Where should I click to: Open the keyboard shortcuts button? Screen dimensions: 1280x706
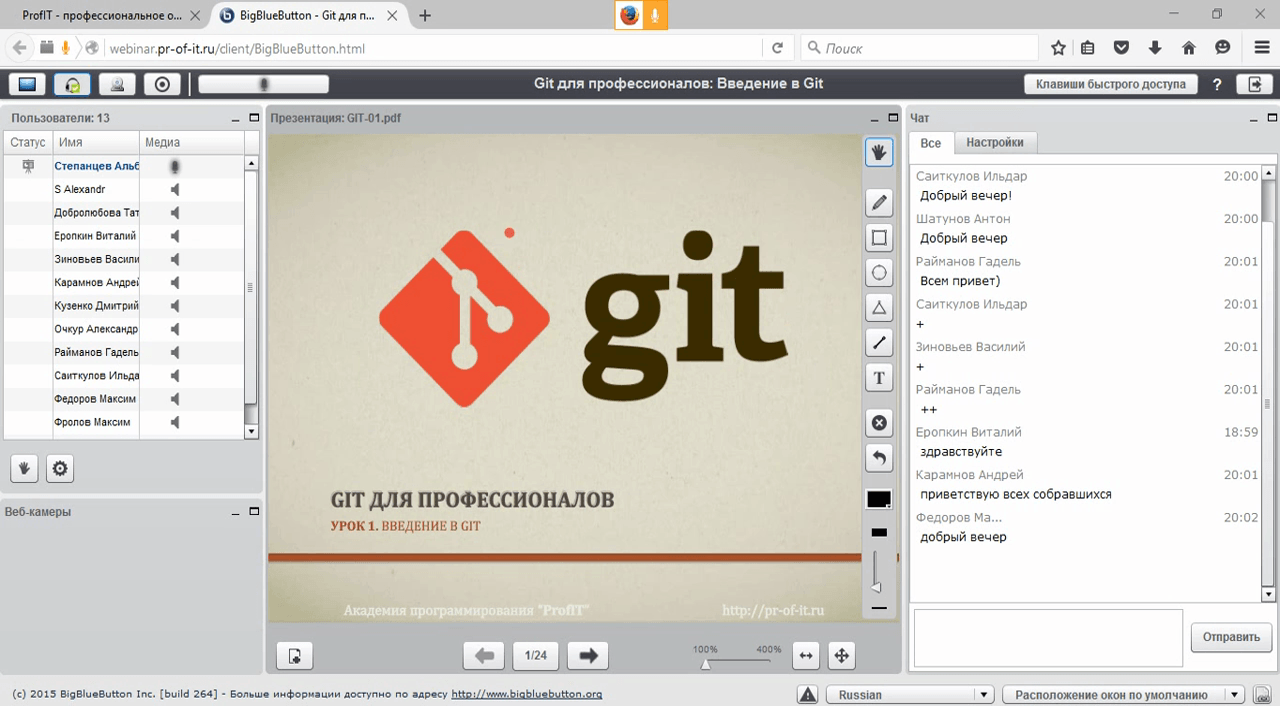click(1110, 84)
